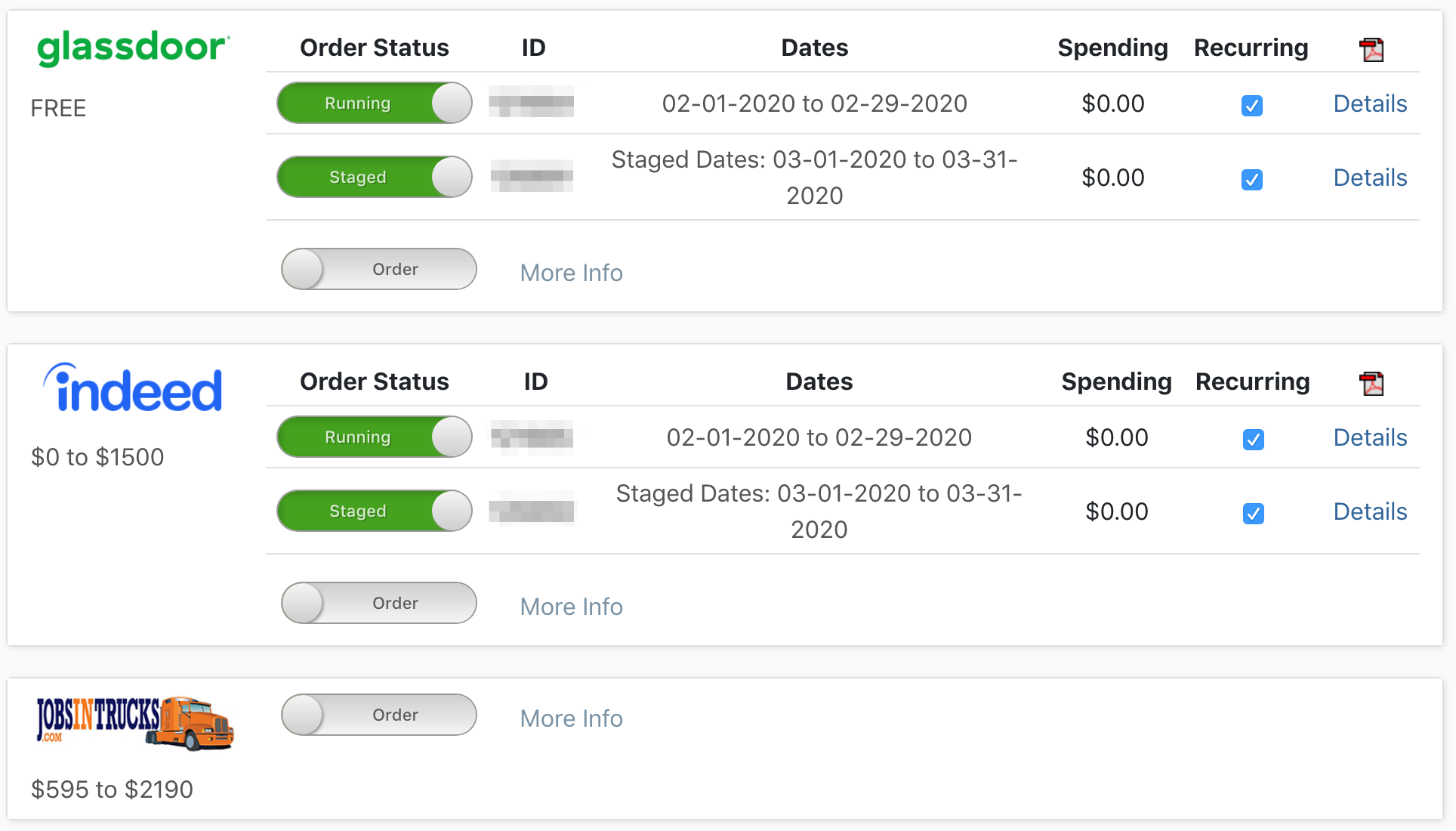Switch on the Indeed Order toggle
The image size is (1456, 831).
(x=379, y=604)
